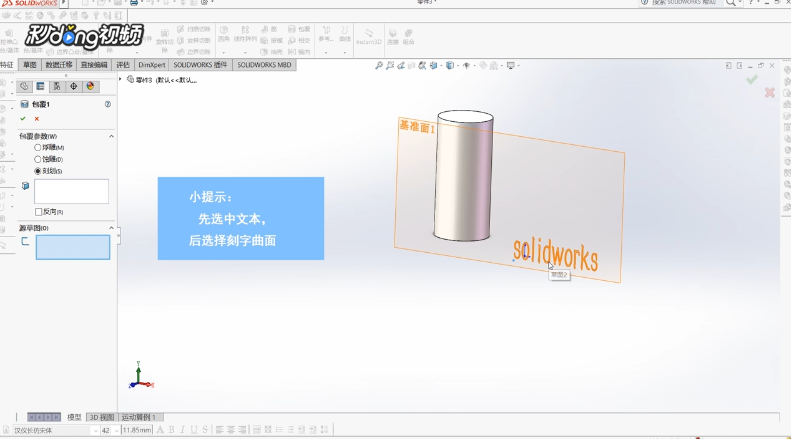Select the cylinder's curved face

click(463, 179)
